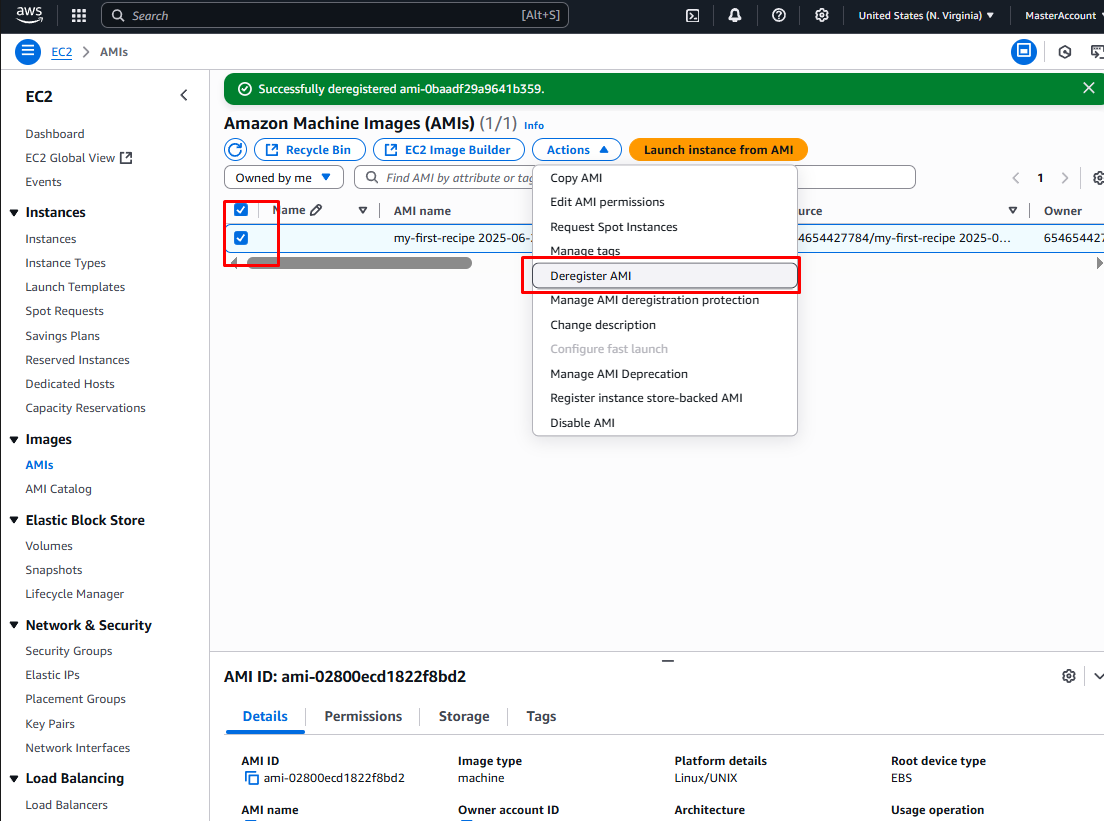Open the "Owned by me" filter dropdown

[283, 177]
